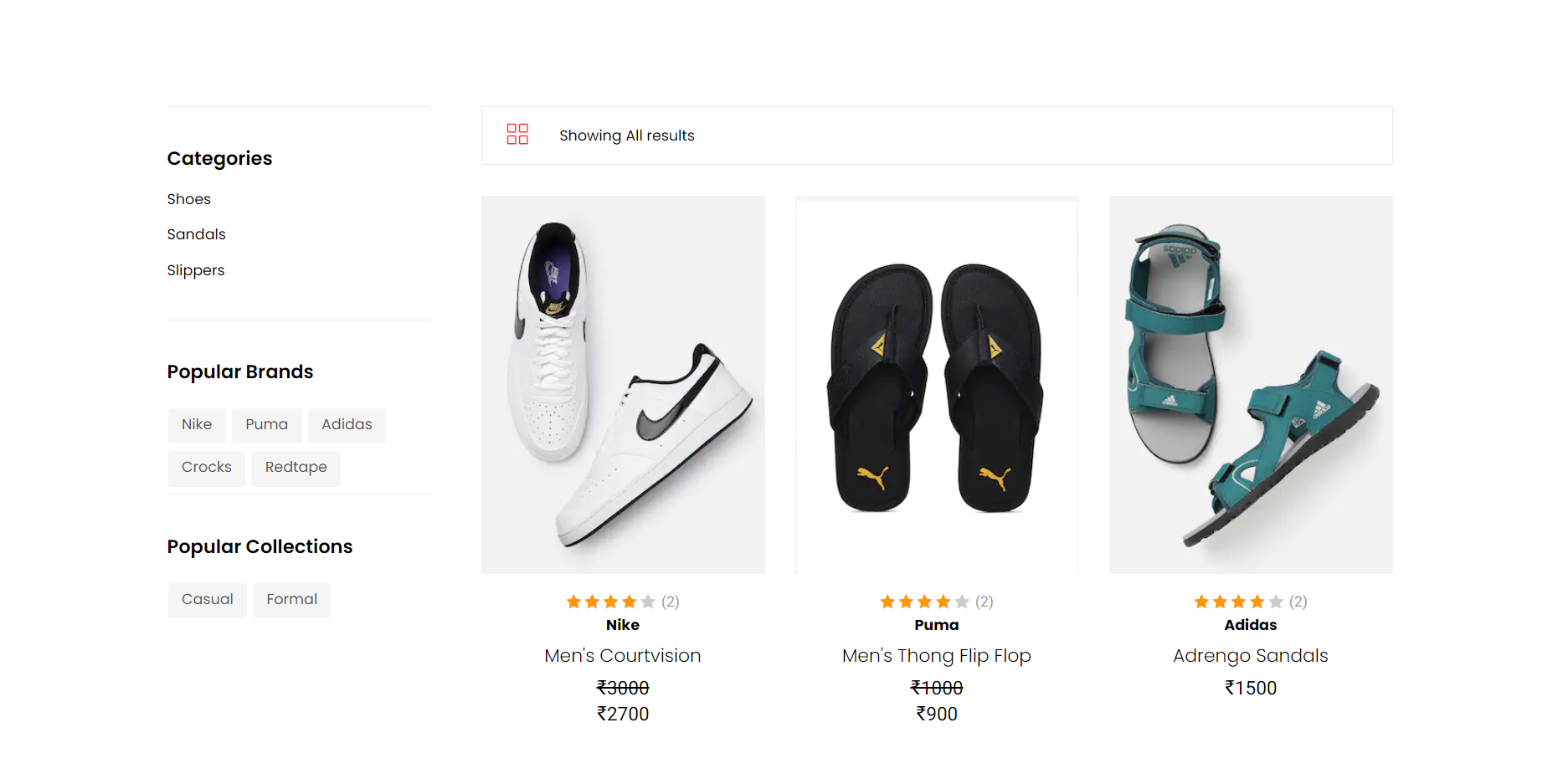Click the first star under Puma flip flops

click(887, 601)
